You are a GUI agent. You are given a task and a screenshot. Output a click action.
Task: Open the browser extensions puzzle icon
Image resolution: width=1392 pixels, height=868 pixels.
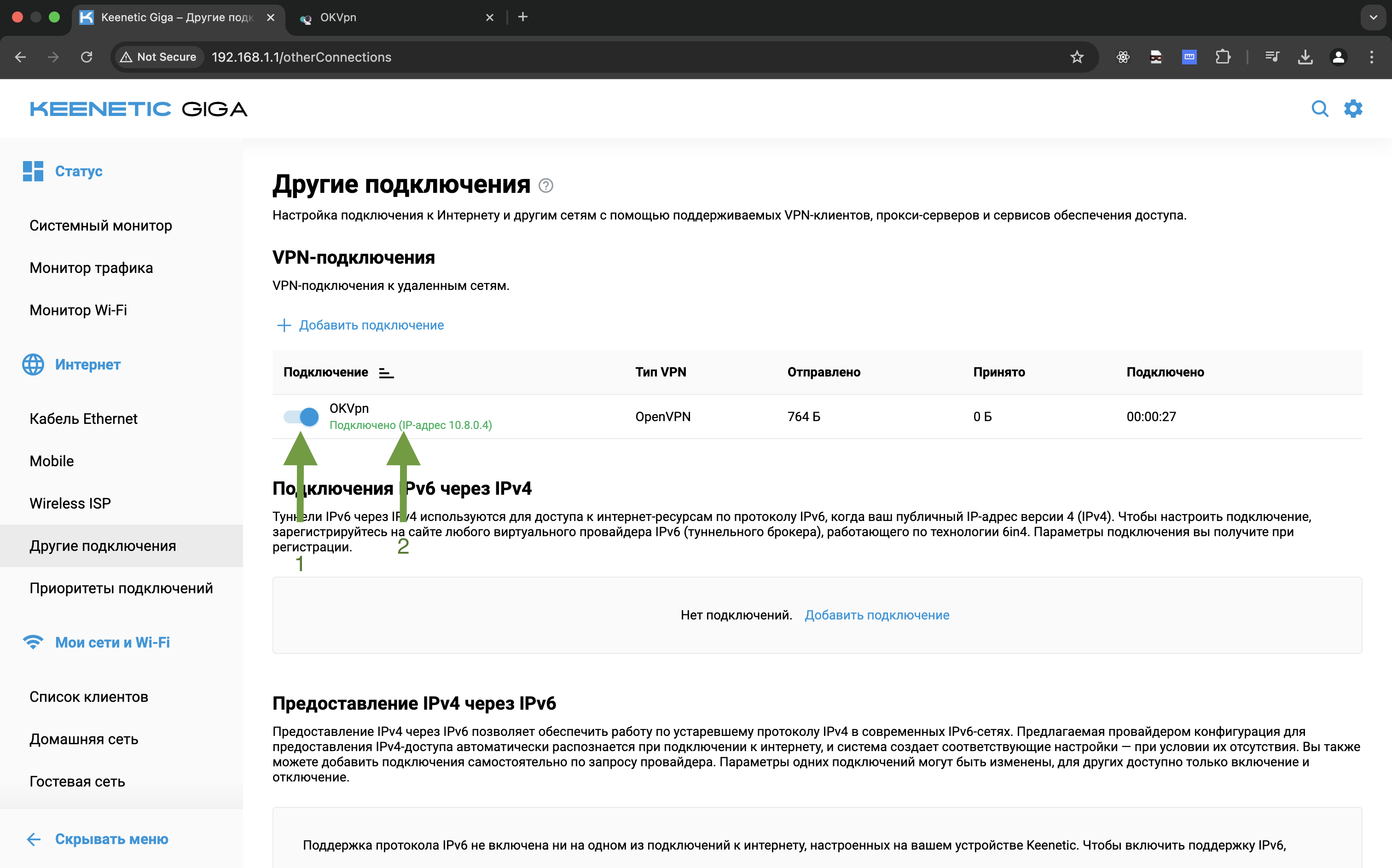(1223, 57)
